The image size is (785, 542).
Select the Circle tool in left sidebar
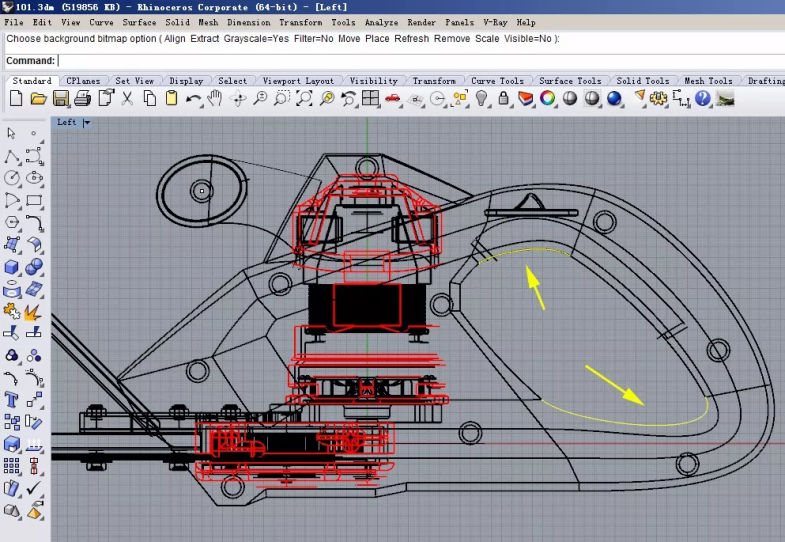click(x=12, y=178)
